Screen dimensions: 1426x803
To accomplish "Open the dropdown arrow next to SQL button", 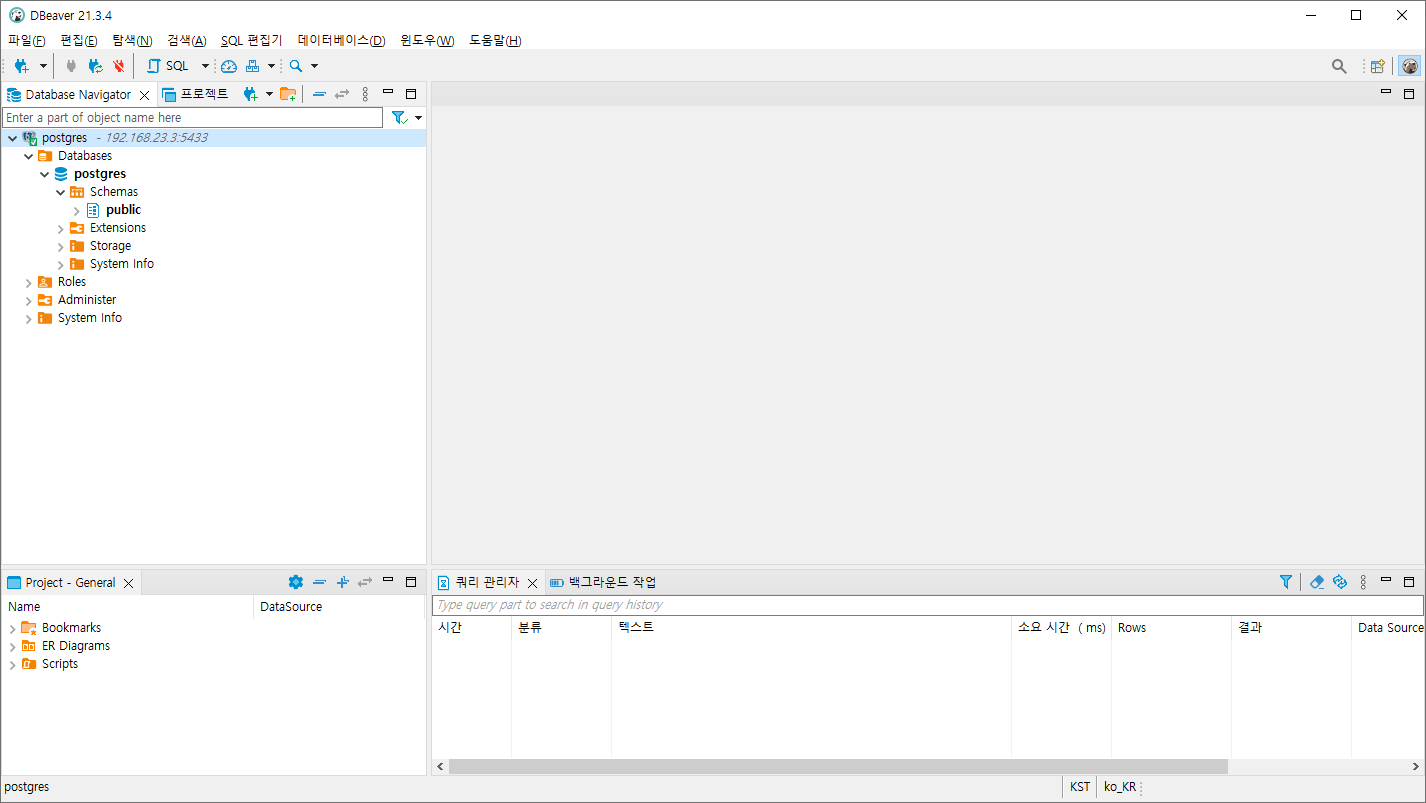I will [205, 66].
